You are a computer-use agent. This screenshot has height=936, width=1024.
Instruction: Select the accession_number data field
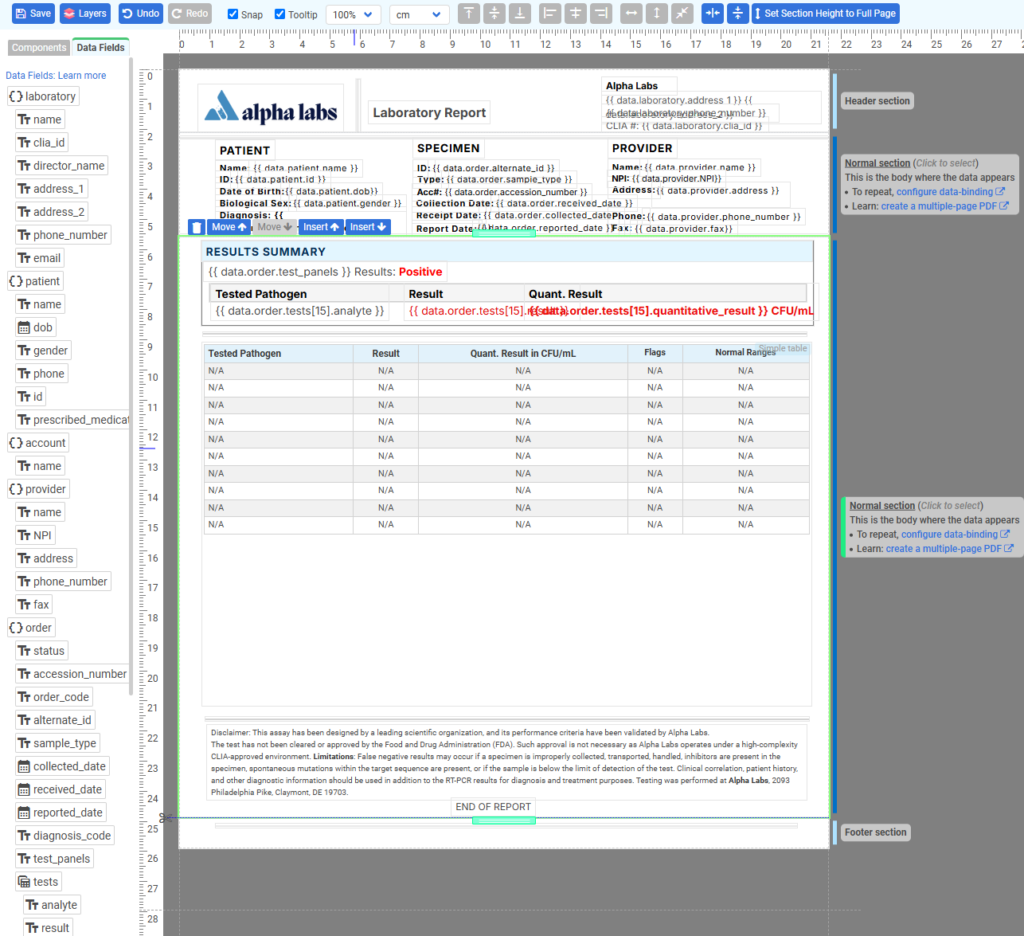point(72,673)
